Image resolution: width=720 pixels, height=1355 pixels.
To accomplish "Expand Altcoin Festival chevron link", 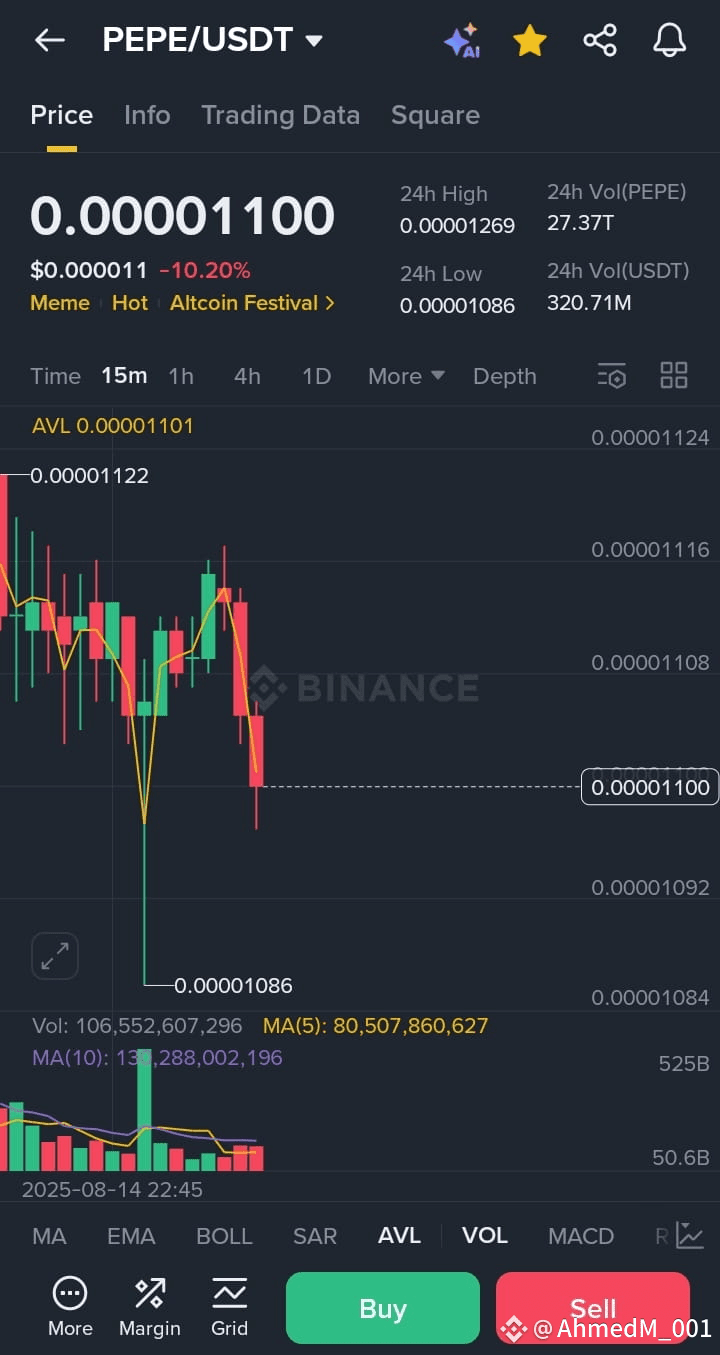I will click(x=252, y=302).
